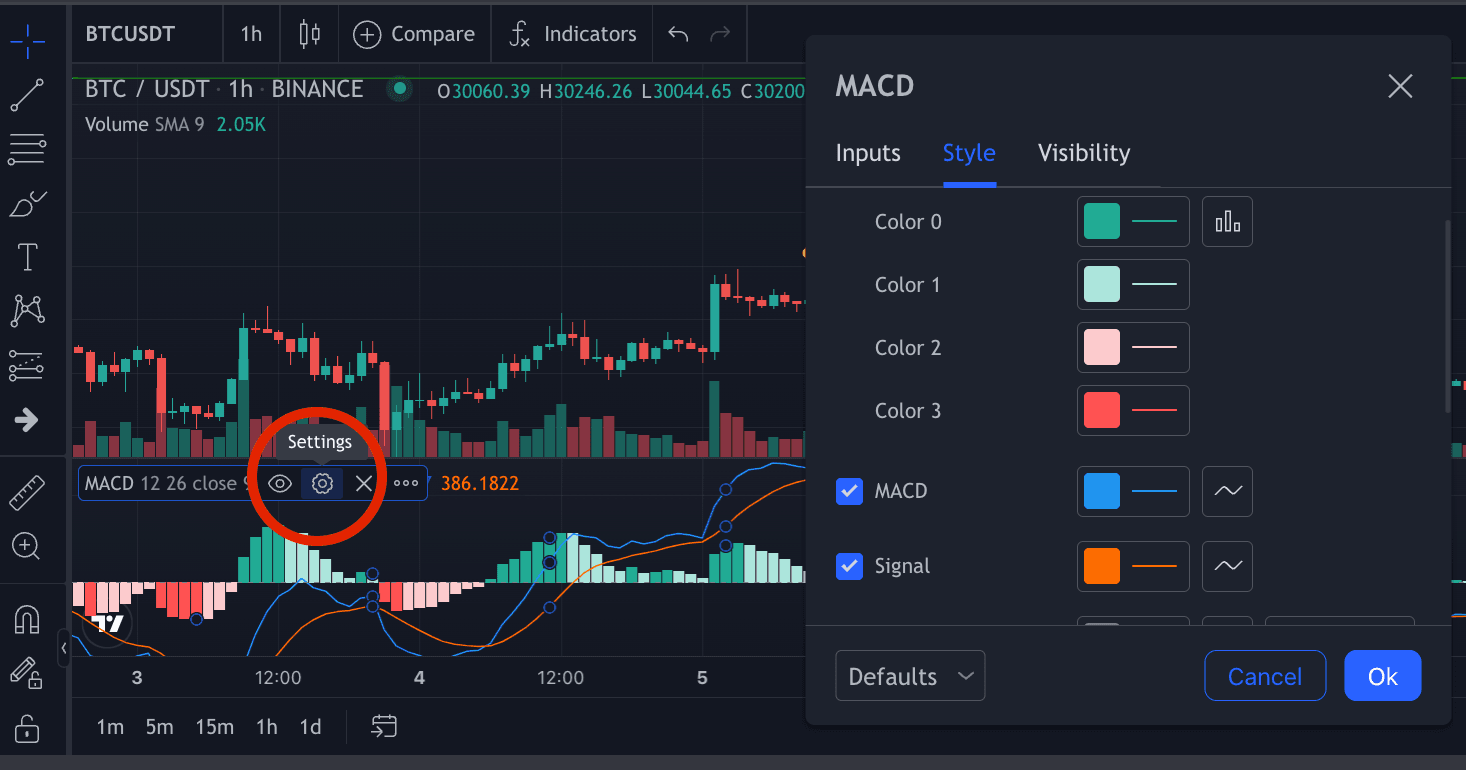Open the Measure ruler tool
This screenshot has height=770, width=1466.
[x=27, y=494]
